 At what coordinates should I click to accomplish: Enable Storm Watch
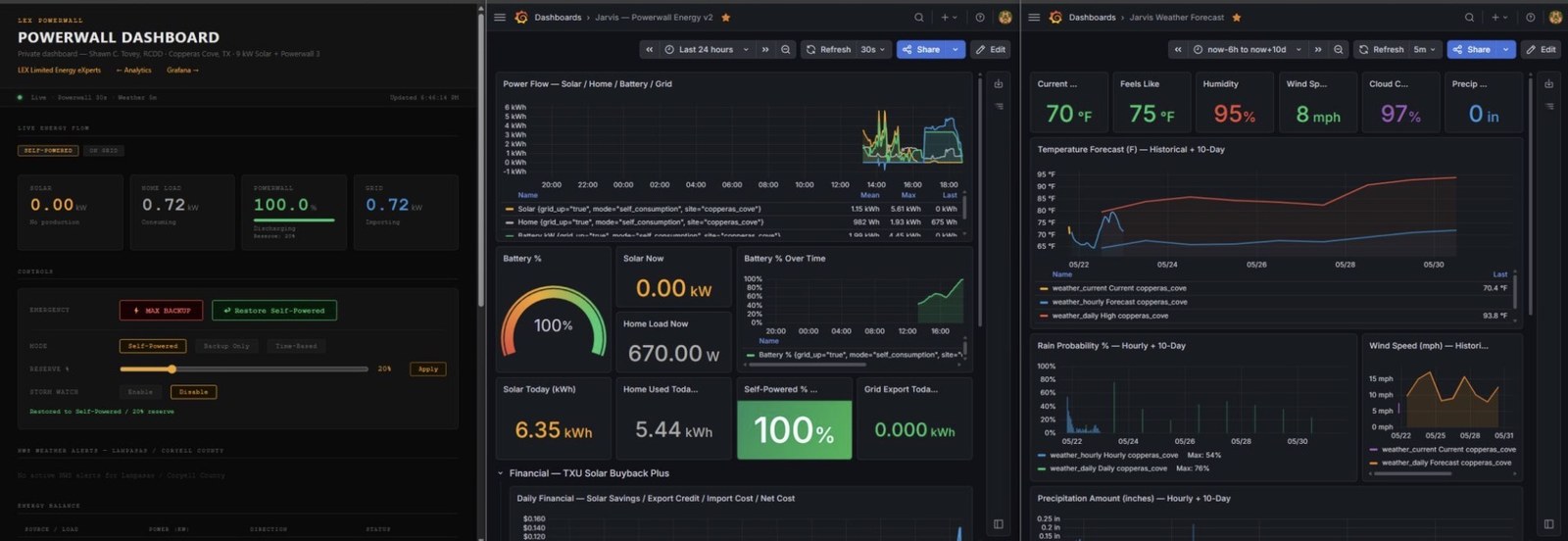click(141, 392)
